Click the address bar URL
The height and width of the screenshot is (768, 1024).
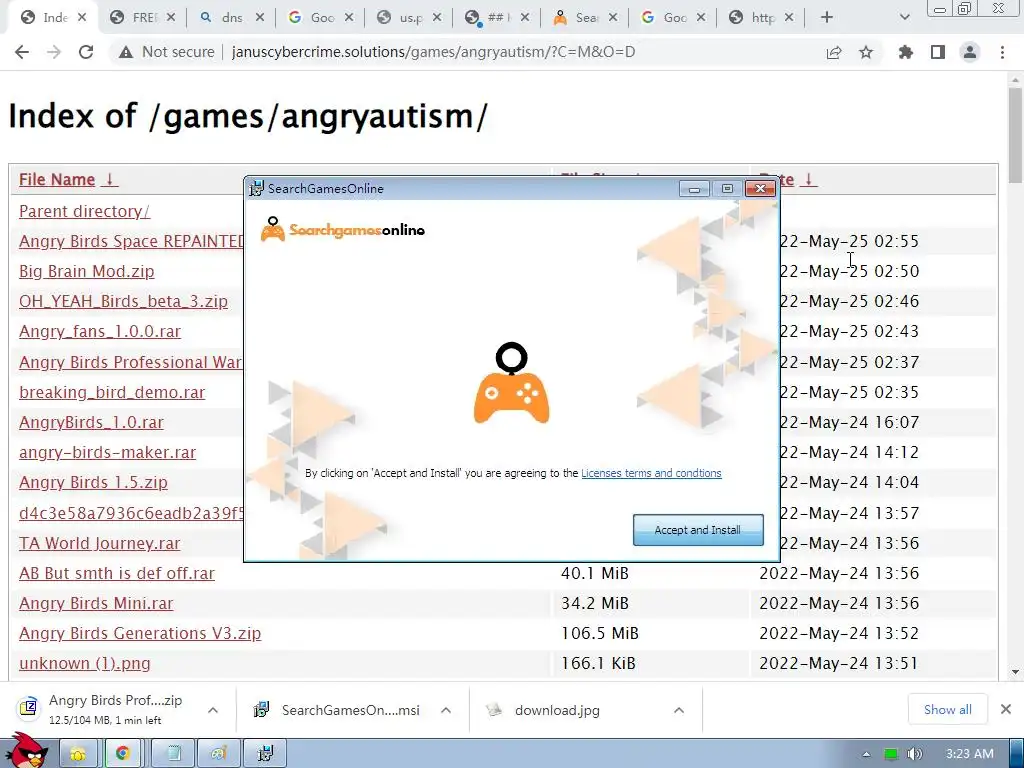click(433, 52)
